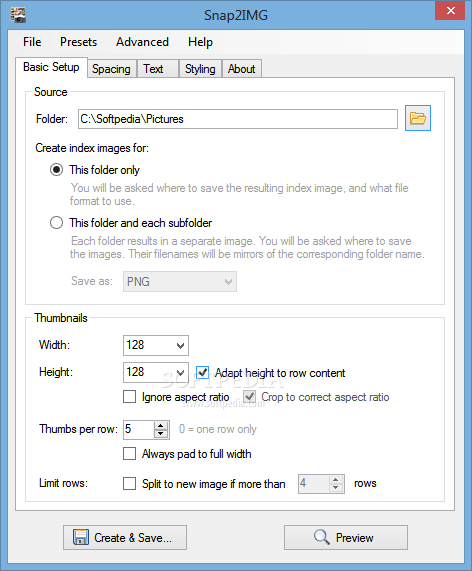Click the 'Create index images for:' label
This screenshot has height=571, width=472.
coord(92,148)
